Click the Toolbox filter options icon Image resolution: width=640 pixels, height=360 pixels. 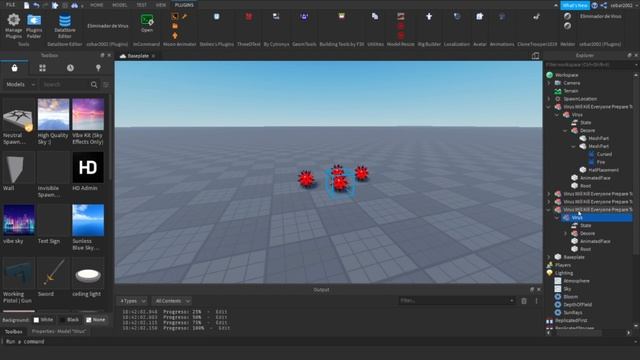point(106,84)
